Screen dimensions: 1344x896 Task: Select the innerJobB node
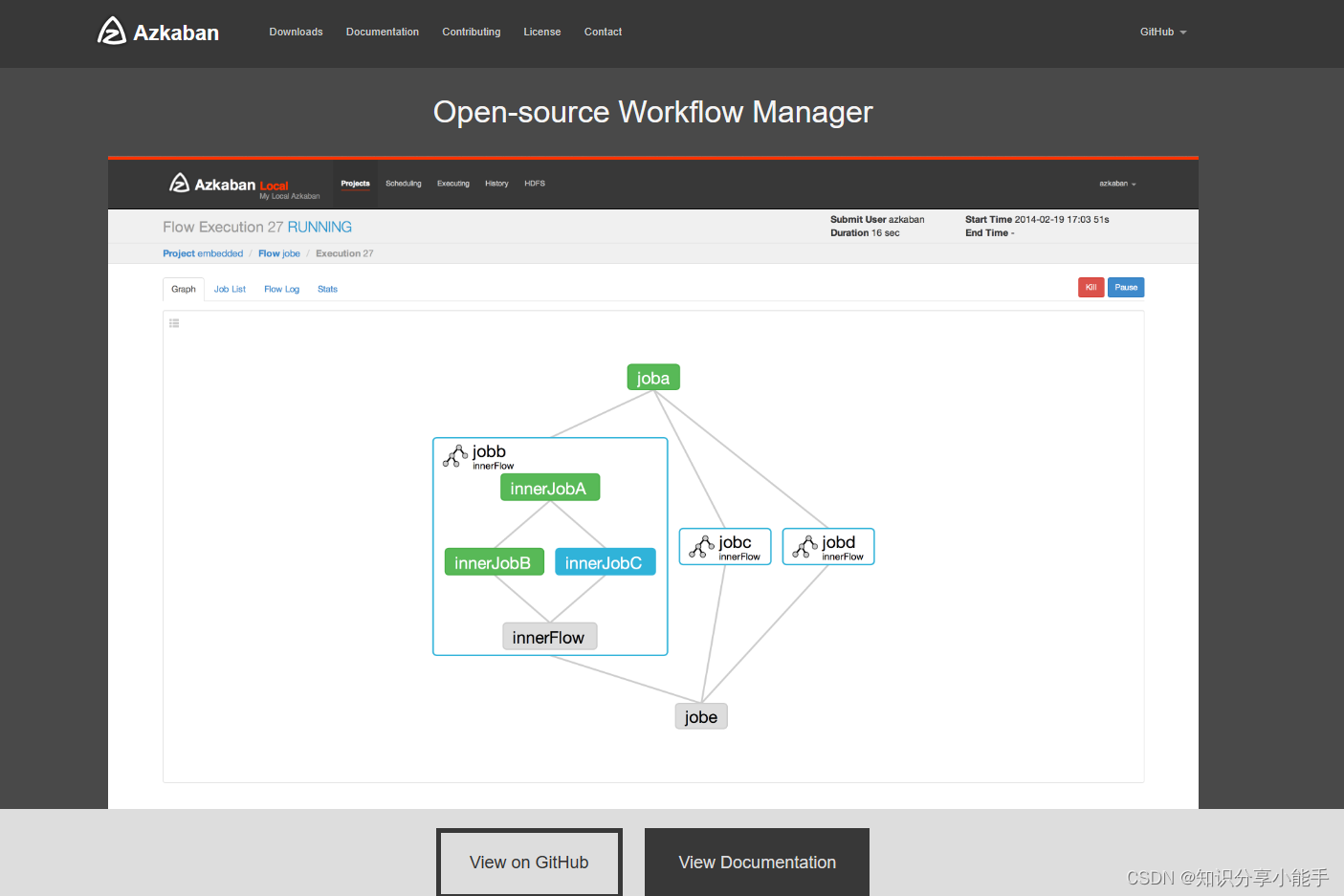coord(494,562)
